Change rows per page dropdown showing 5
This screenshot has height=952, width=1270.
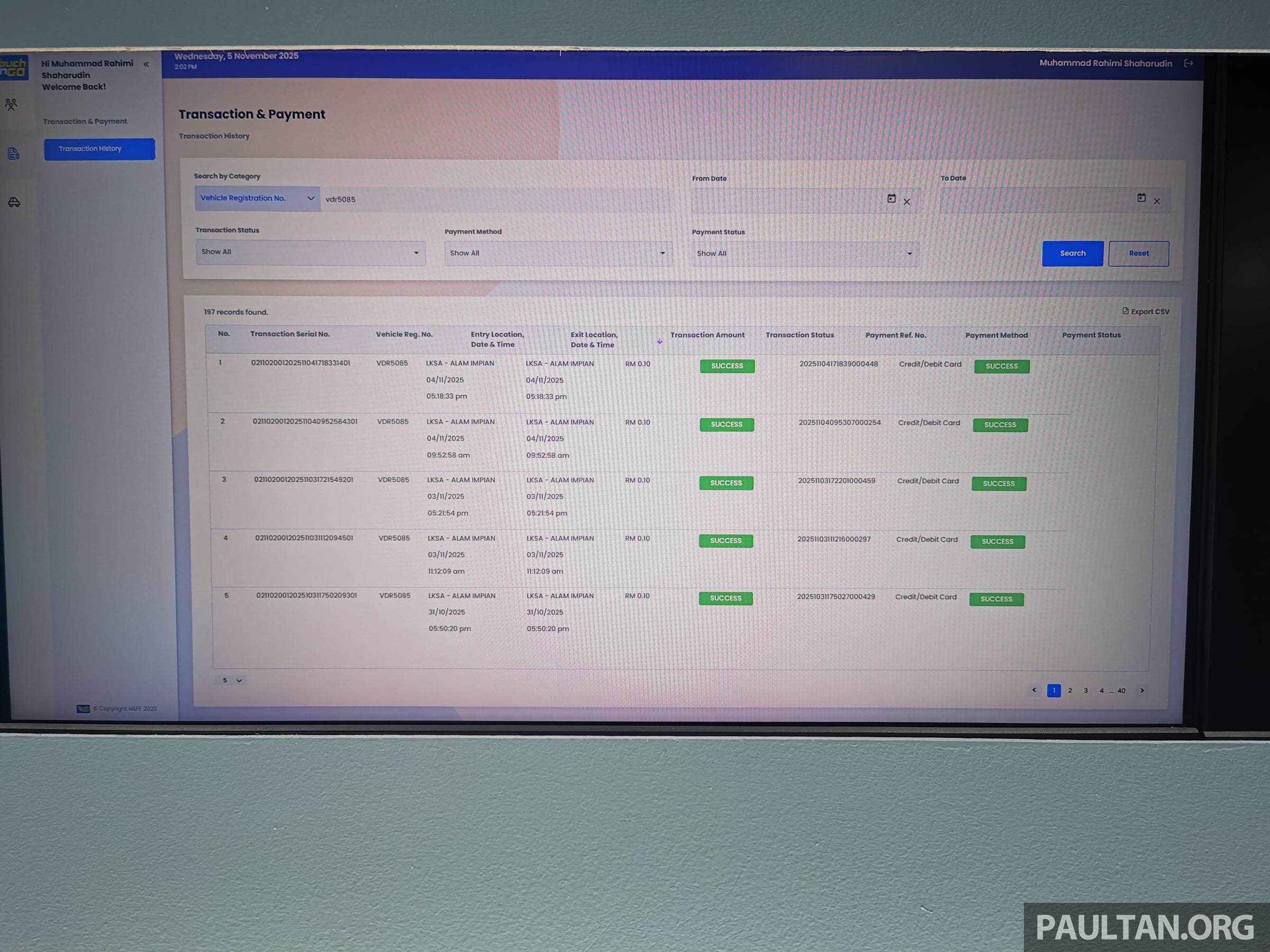click(x=231, y=681)
